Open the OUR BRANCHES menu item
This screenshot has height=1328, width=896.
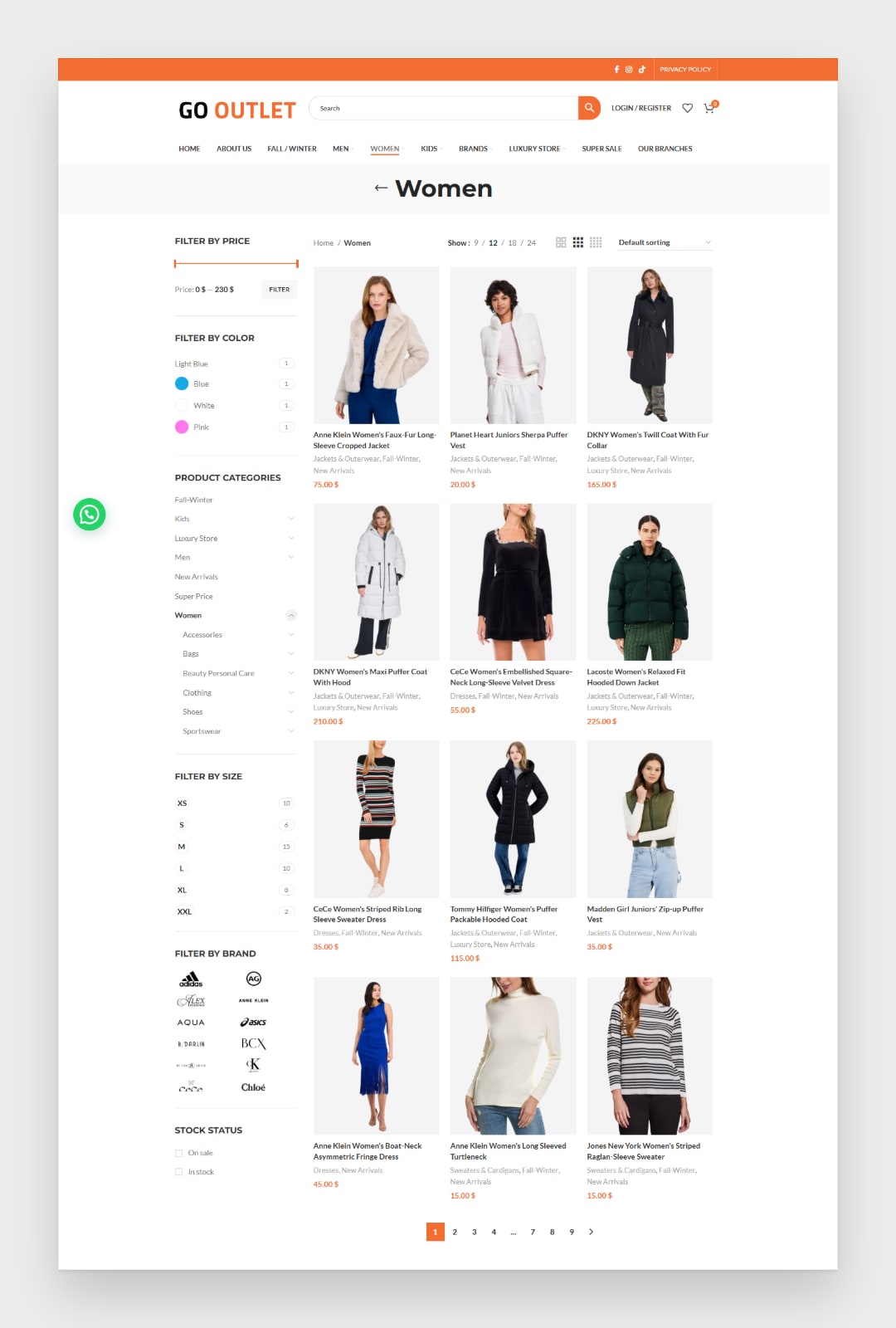coord(665,149)
